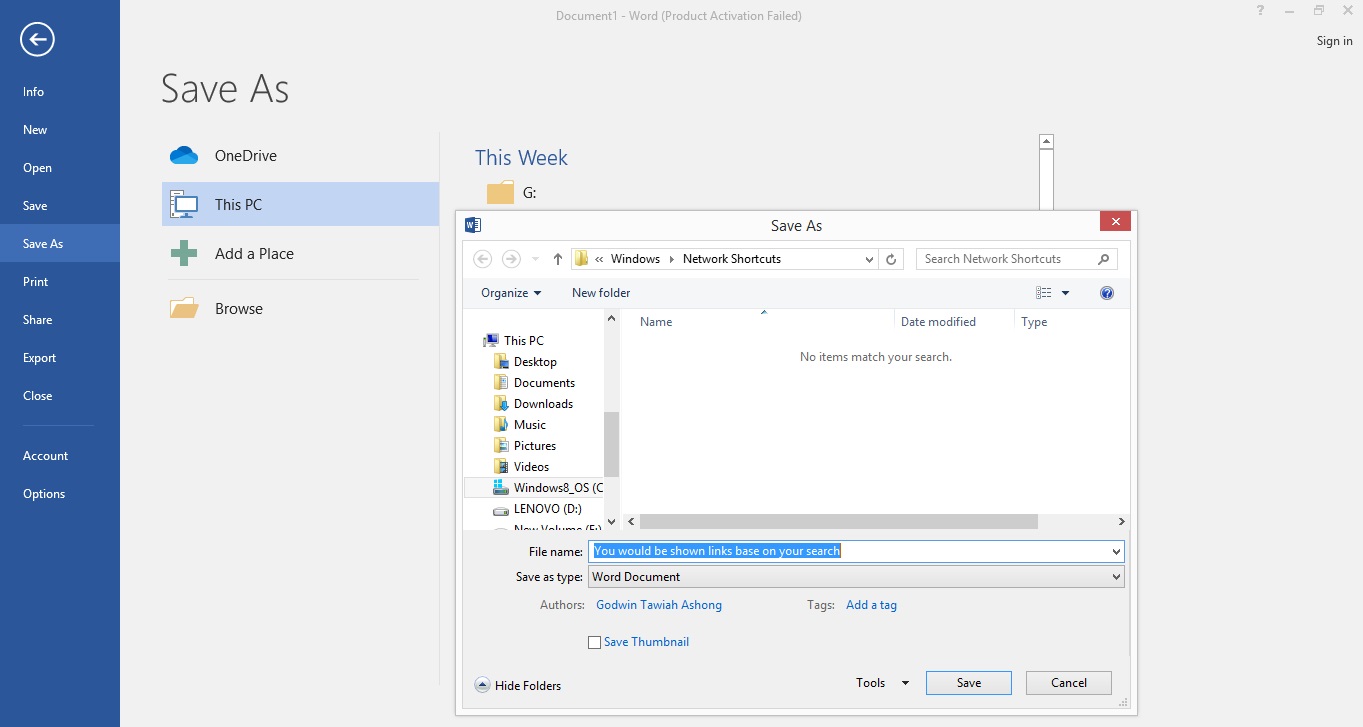The height and width of the screenshot is (727, 1363).
Task: Refresh the Network Shortcuts folder
Action: point(893,259)
